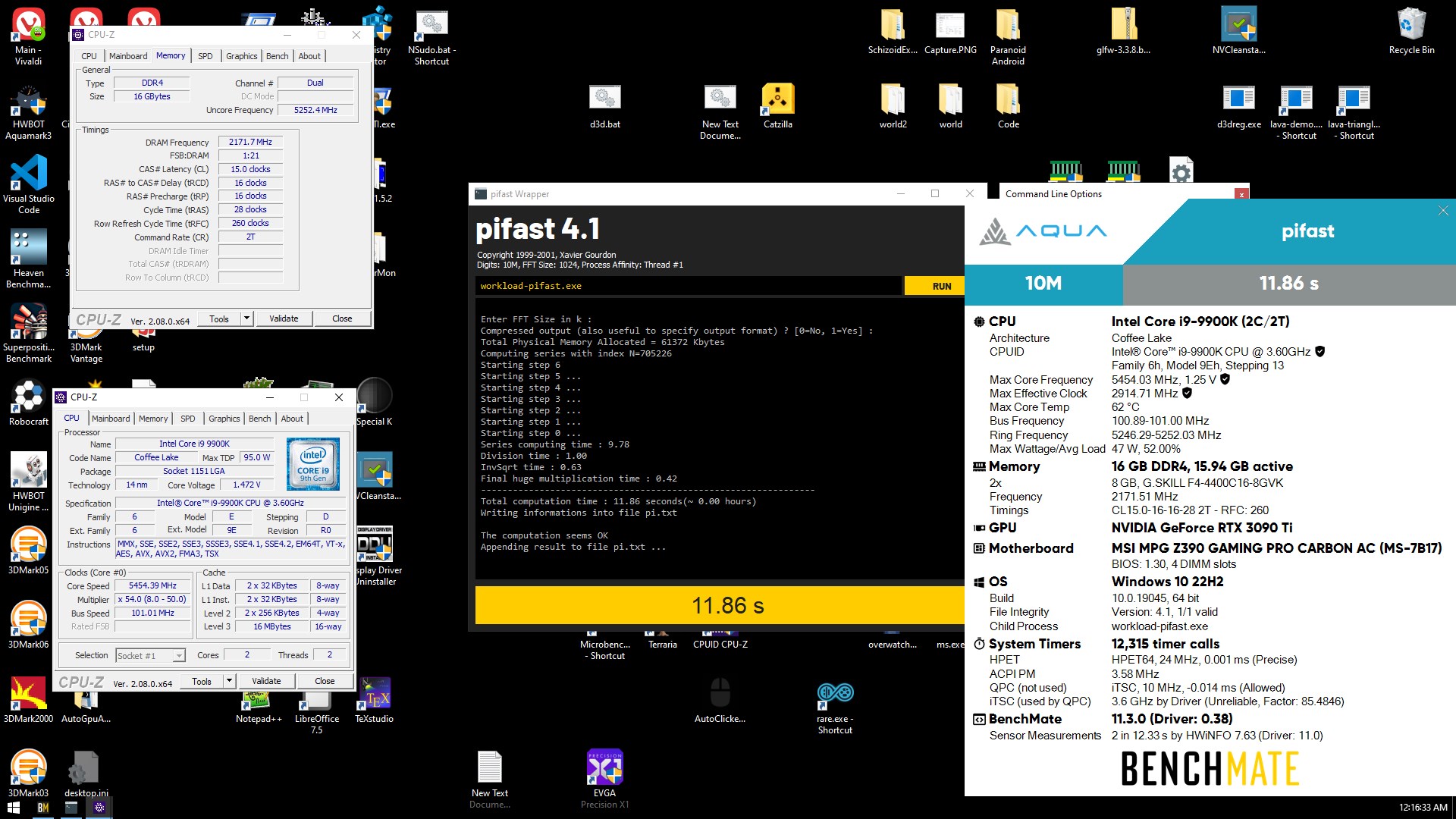Open the rare.exe - Shortcut icon
This screenshot has width=1456, height=819.
[835, 707]
